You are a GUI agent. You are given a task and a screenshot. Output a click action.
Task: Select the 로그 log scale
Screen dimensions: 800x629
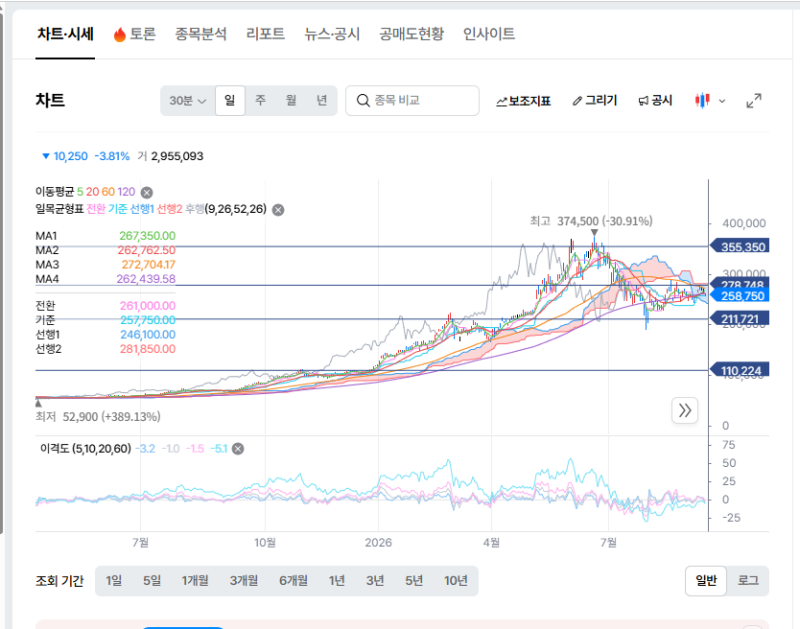click(748, 581)
